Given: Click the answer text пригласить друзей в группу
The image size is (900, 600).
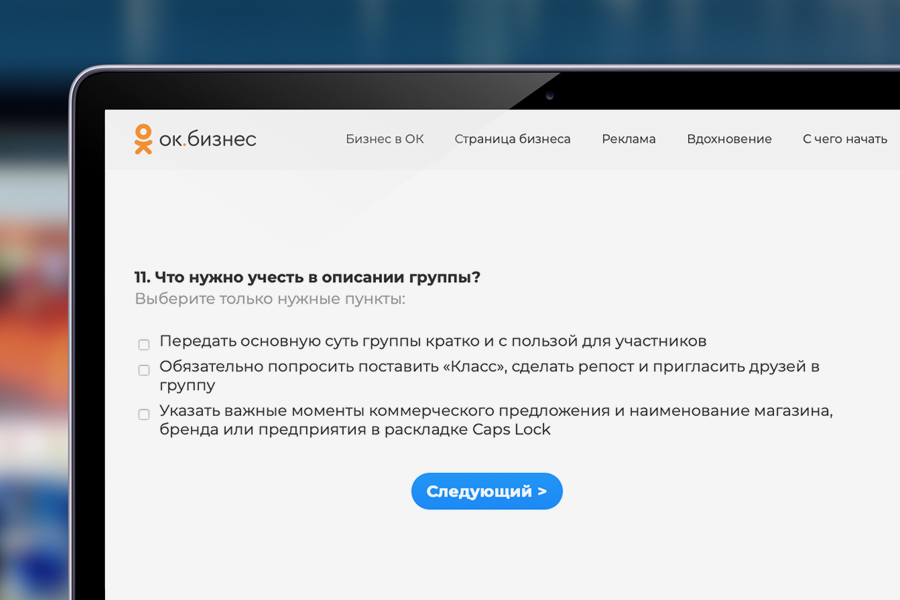Looking at the screenshot, I should pos(489,376).
